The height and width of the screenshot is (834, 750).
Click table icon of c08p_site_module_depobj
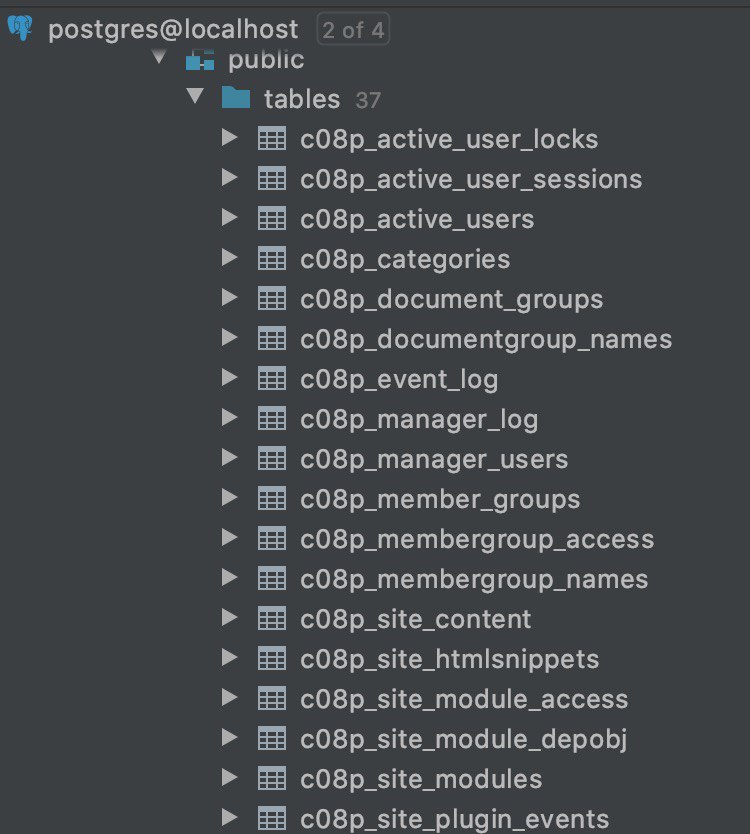tap(272, 738)
